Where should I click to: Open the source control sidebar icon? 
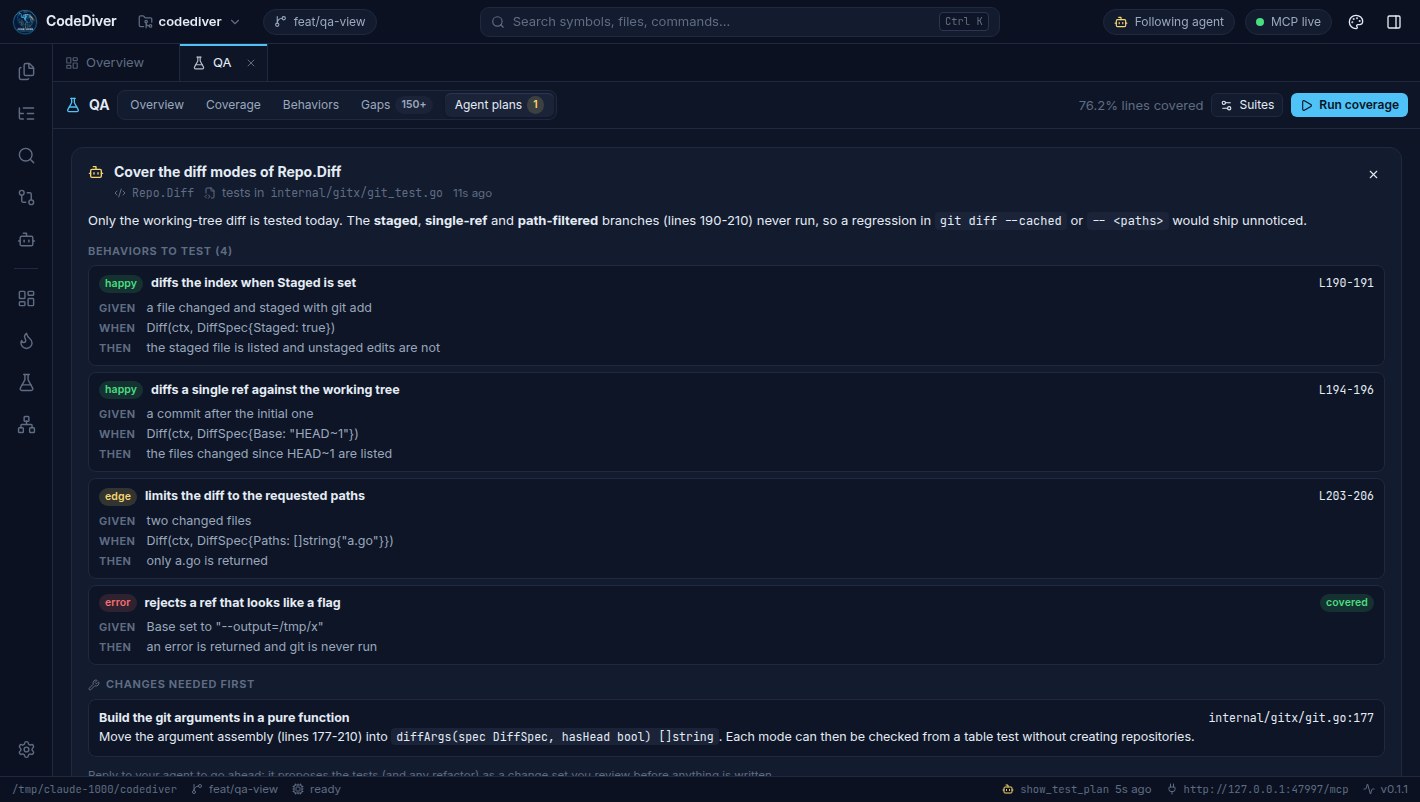pos(26,197)
